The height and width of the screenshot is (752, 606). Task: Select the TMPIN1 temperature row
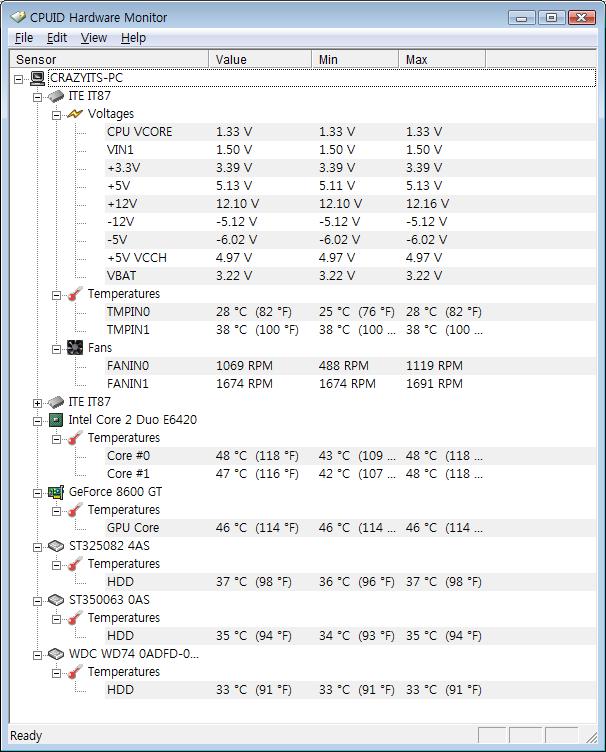click(x=350, y=330)
